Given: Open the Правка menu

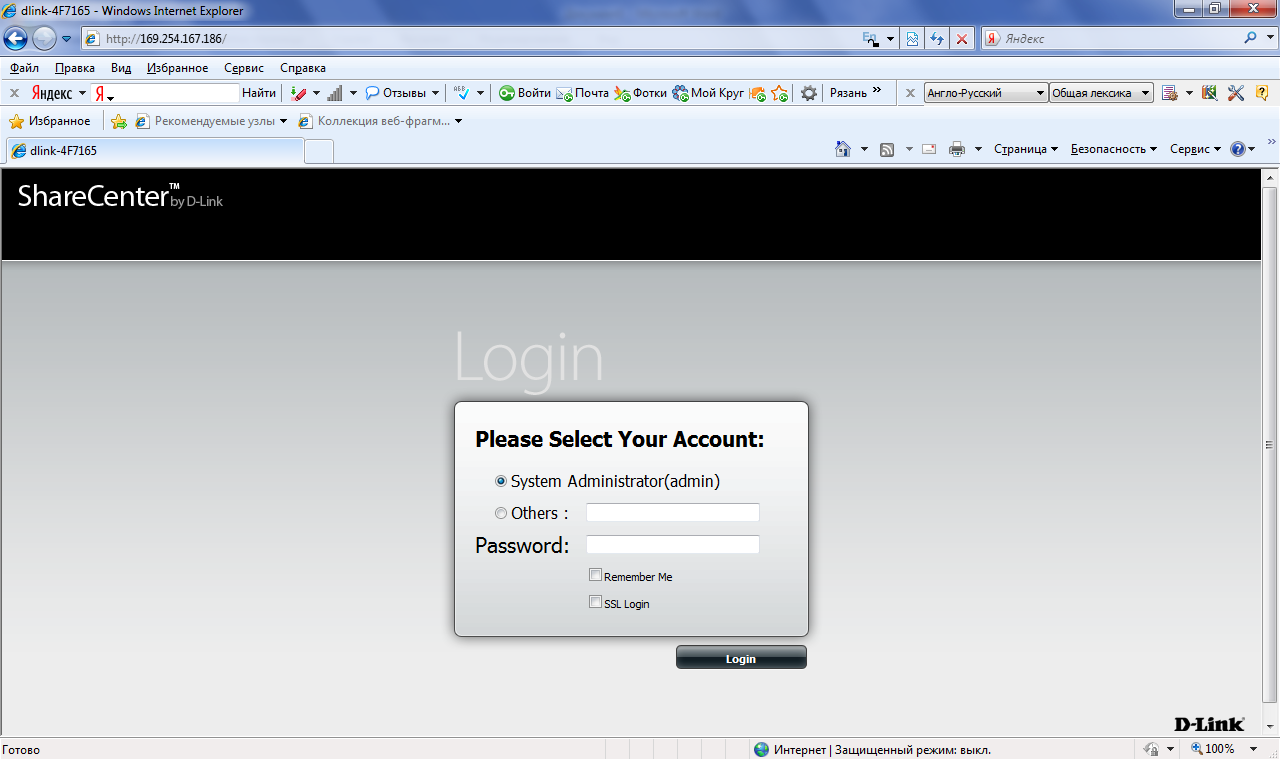Looking at the screenshot, I should [x=75, y=68].
